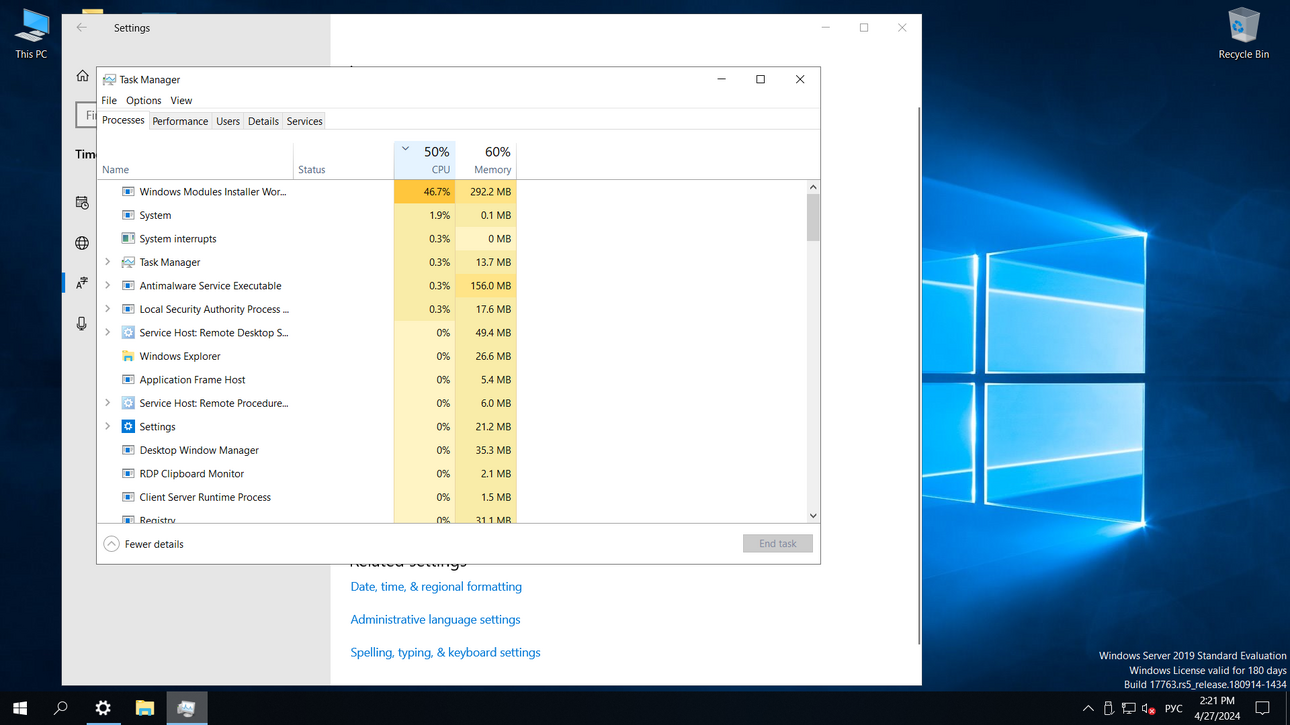Screen dimensions: 1290x725
Task: Click the RDP Clipboard Monitor icon
Action: 128,473
